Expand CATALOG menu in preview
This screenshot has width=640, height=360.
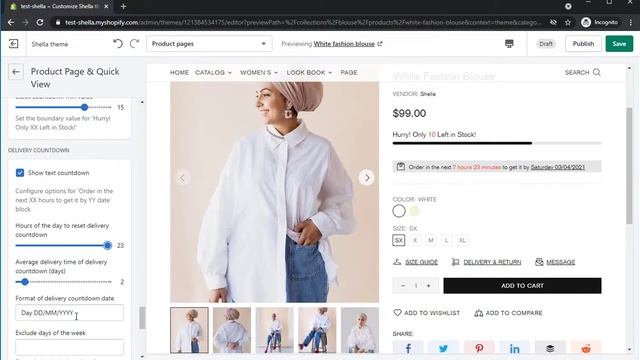point(213,72)
